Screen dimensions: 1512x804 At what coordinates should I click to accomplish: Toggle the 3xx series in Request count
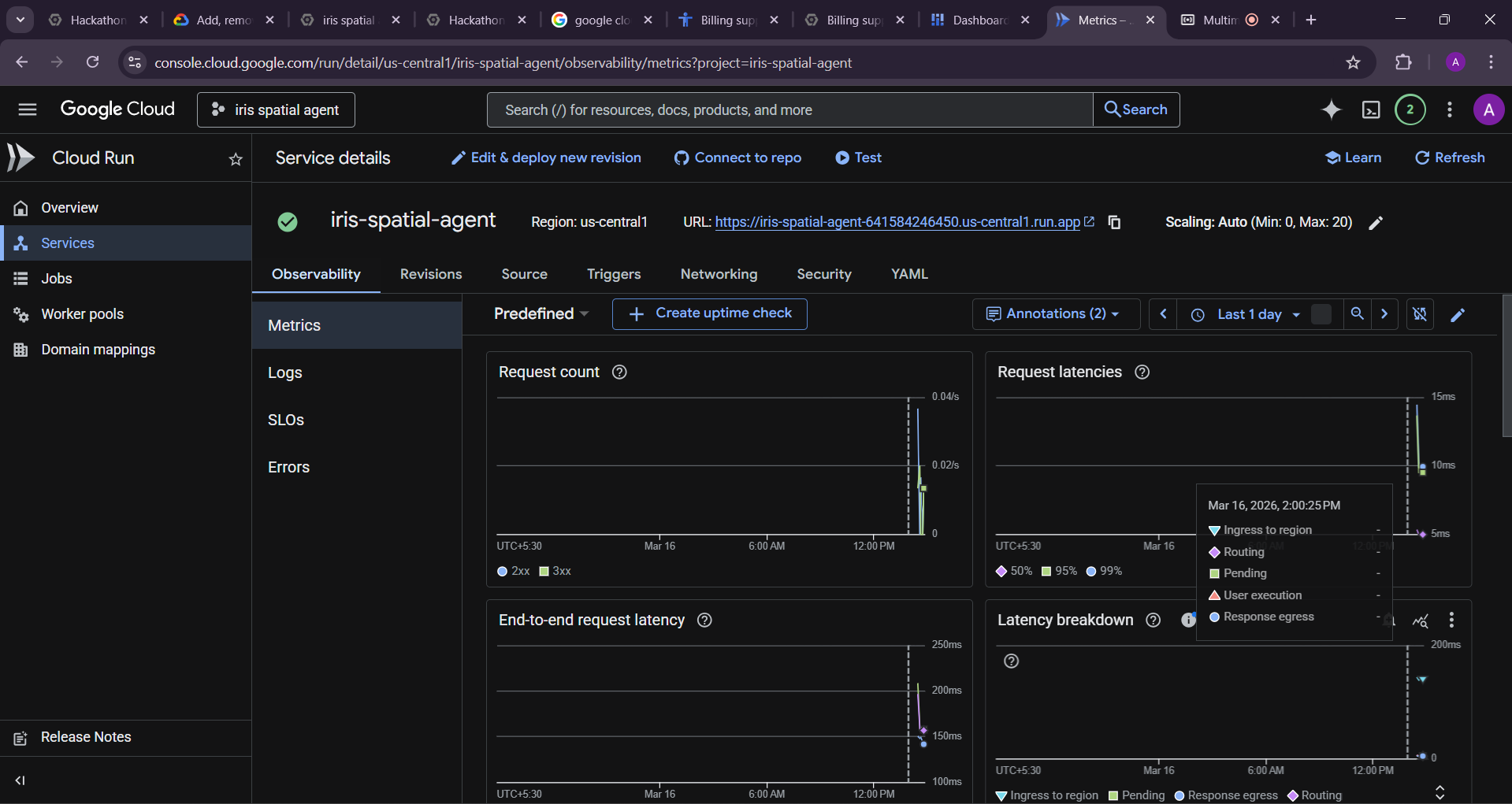pos(555,571)
